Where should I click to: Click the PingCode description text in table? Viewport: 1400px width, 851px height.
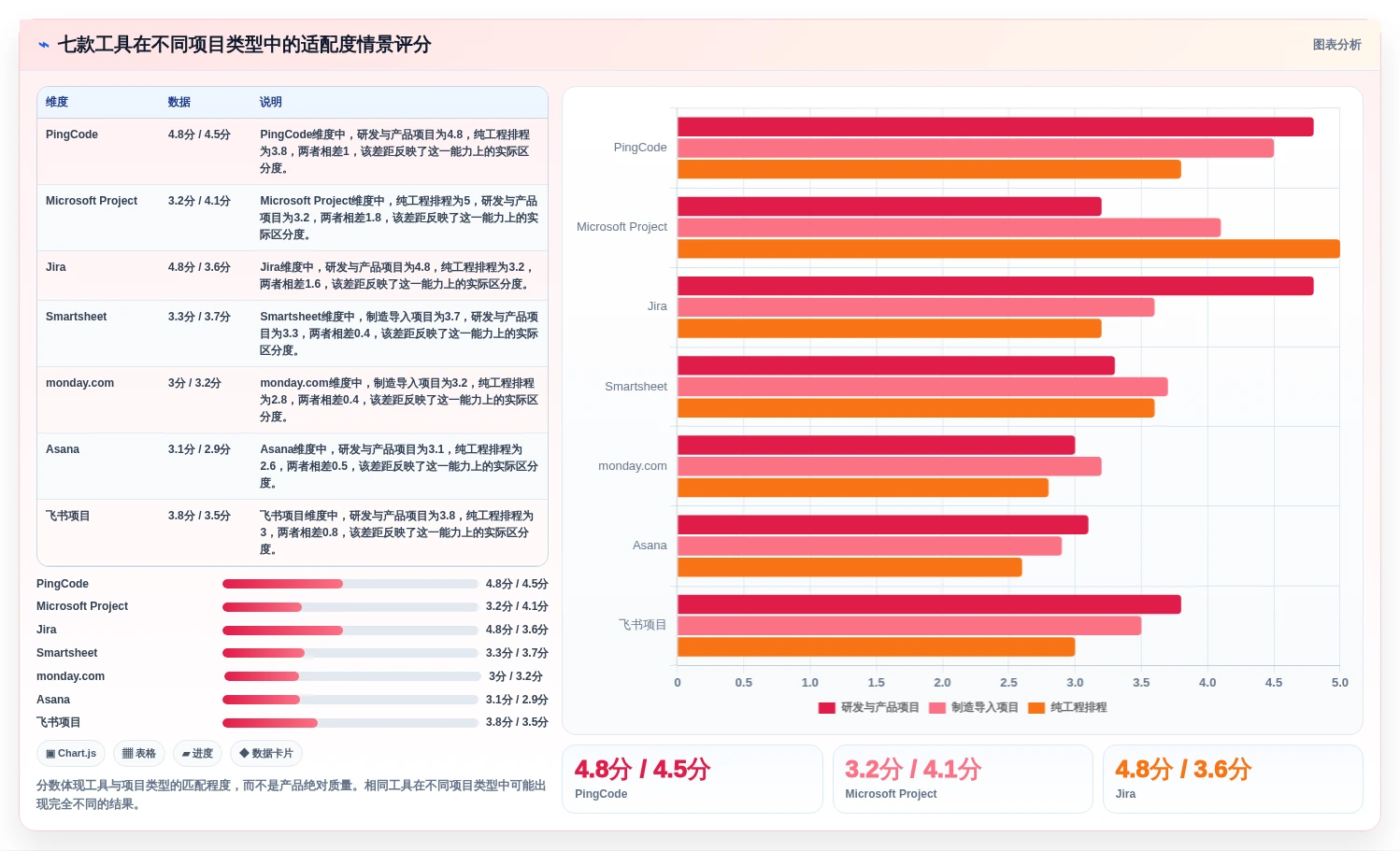point(397,151)
